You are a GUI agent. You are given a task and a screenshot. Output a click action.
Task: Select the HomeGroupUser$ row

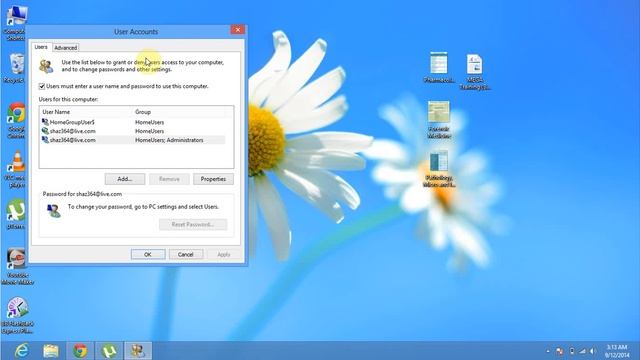[x=133, y=122]
